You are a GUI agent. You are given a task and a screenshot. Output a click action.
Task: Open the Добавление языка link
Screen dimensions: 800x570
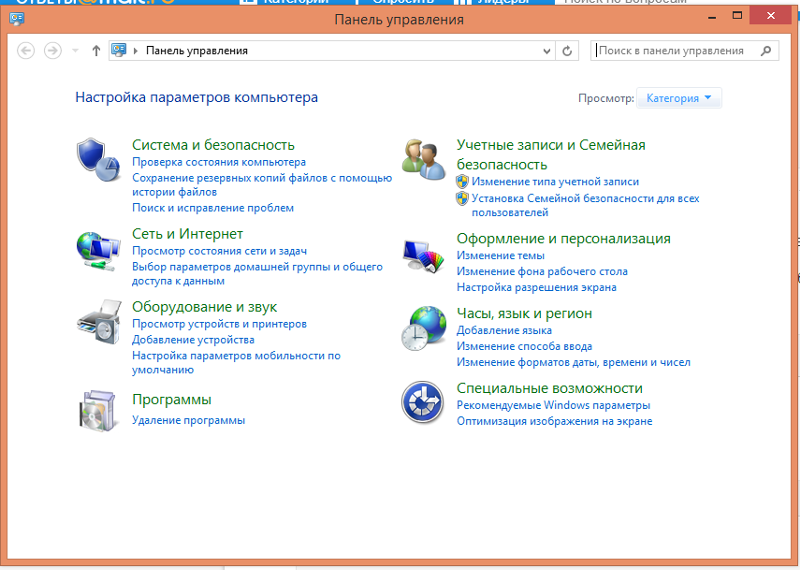(504, 330)
